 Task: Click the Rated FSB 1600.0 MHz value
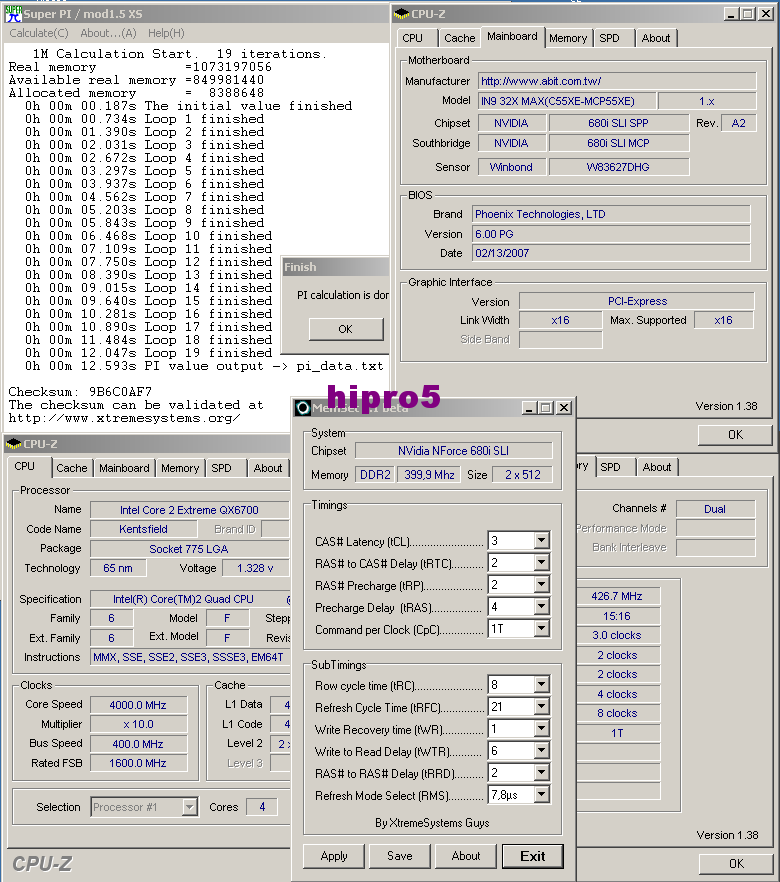click(x=138, y=763)
